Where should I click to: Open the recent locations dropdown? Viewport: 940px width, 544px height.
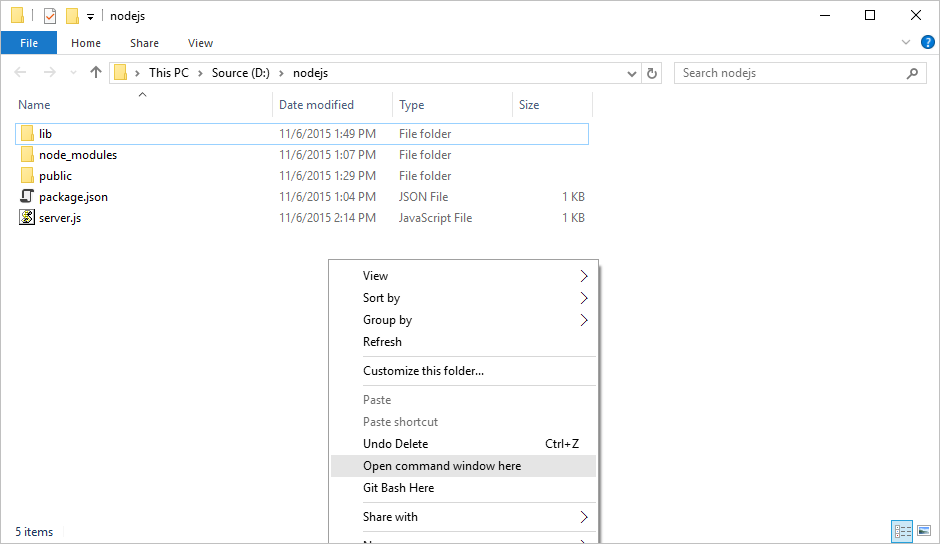point(73,73)
